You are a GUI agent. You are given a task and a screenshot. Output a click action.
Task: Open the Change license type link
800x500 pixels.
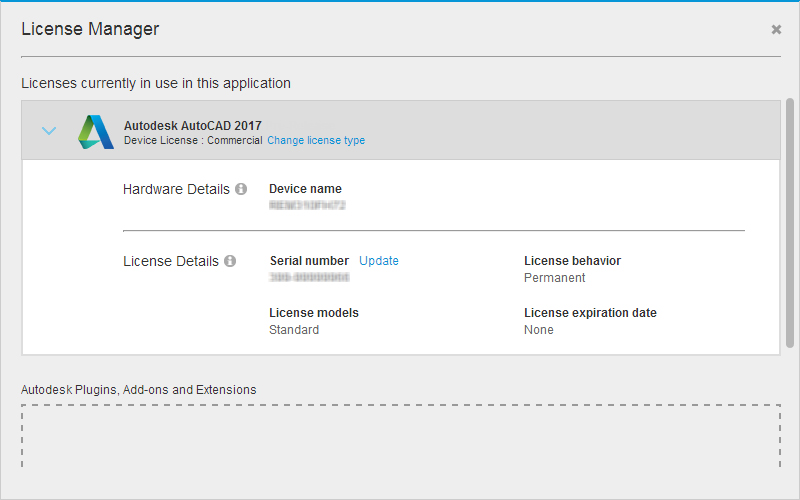click(316, 140)
